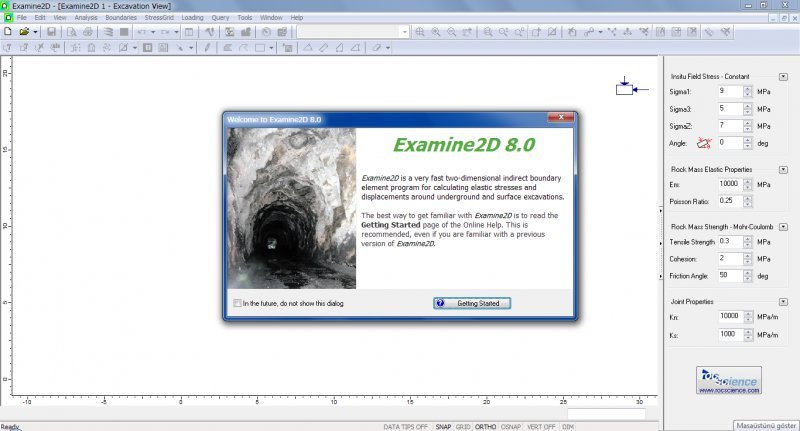800x431 pixels.
Task: Click the Redo arrow icon
Action: [165, 32]
